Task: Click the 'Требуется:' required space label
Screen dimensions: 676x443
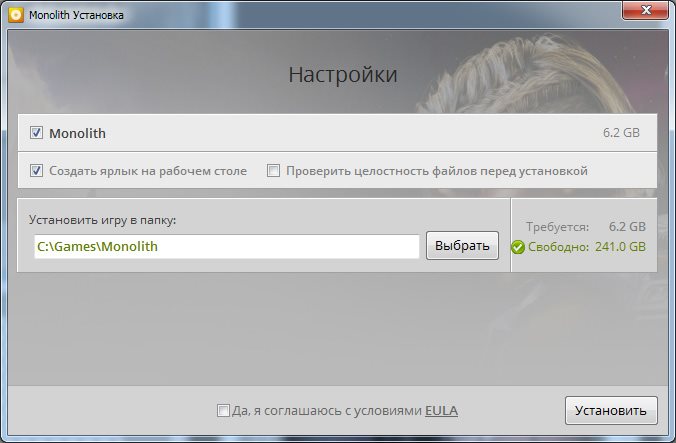Action: coord(557,227)
